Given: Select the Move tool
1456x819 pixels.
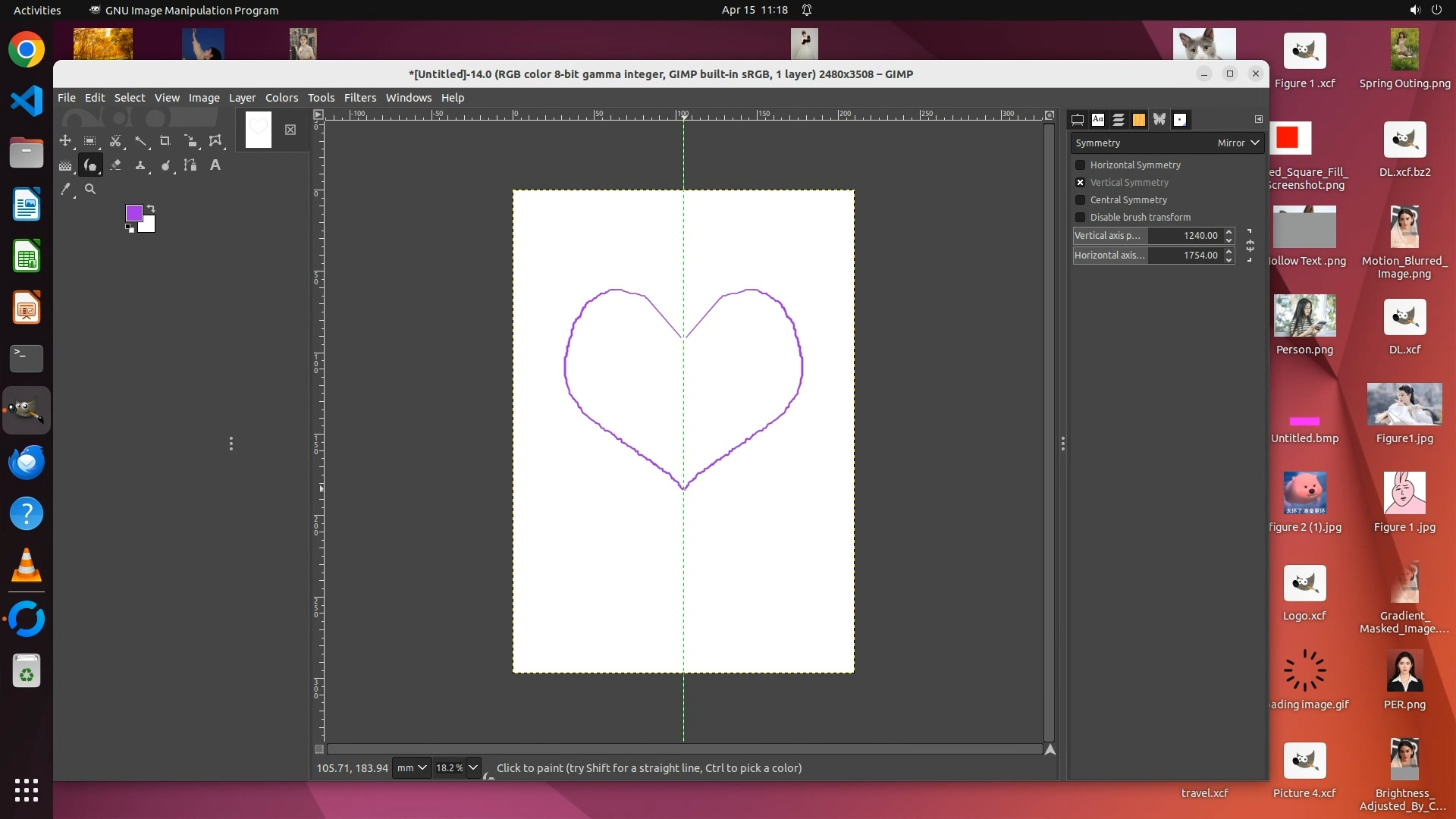Looking at the screenshot, I should coord(65,141).
